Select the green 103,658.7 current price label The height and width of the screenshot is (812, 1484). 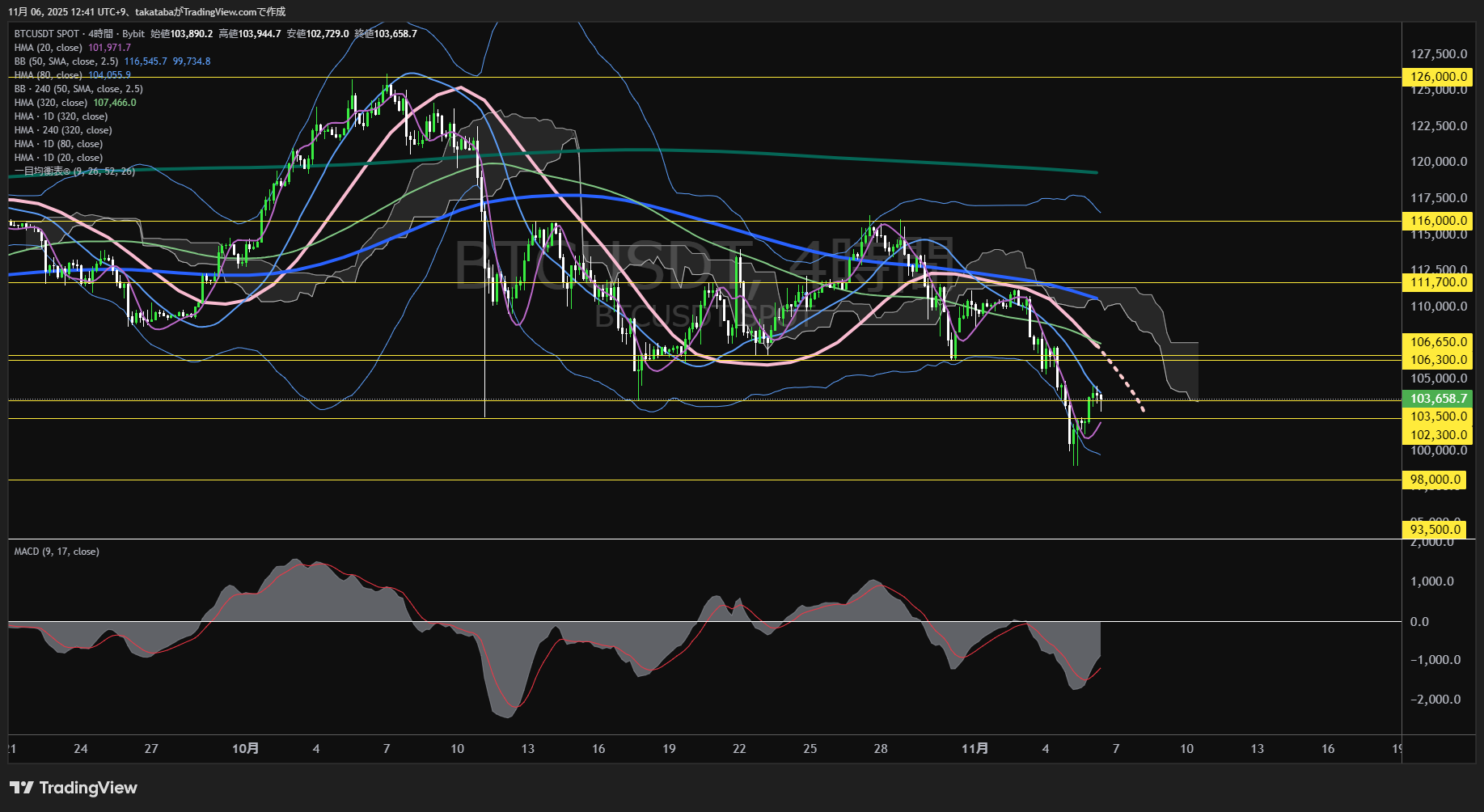tap(1437, 399)
